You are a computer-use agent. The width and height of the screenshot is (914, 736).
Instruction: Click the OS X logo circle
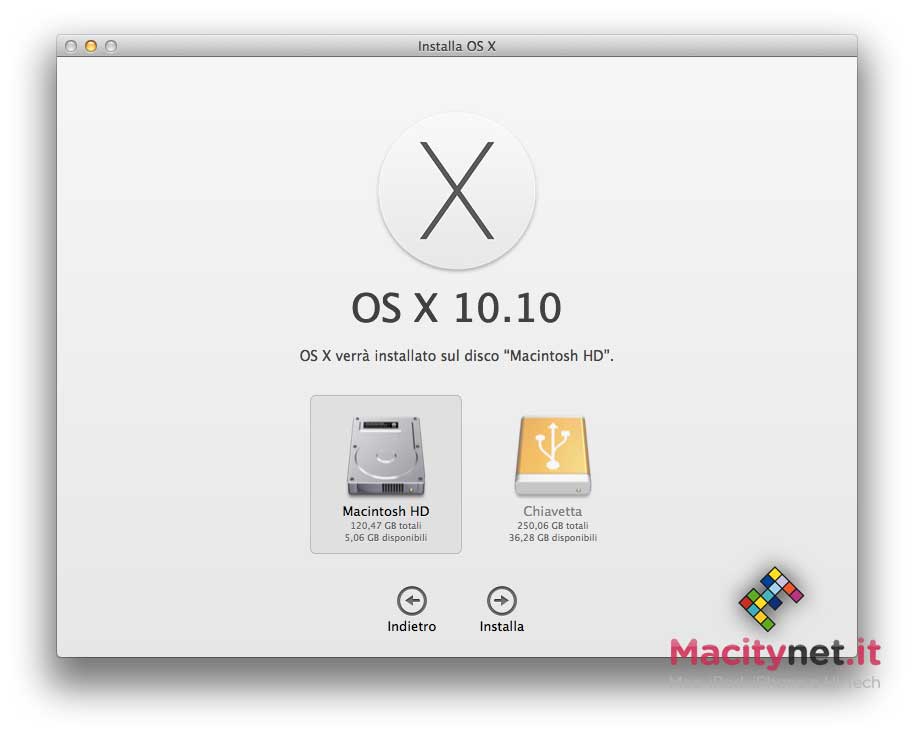[456, 191]
